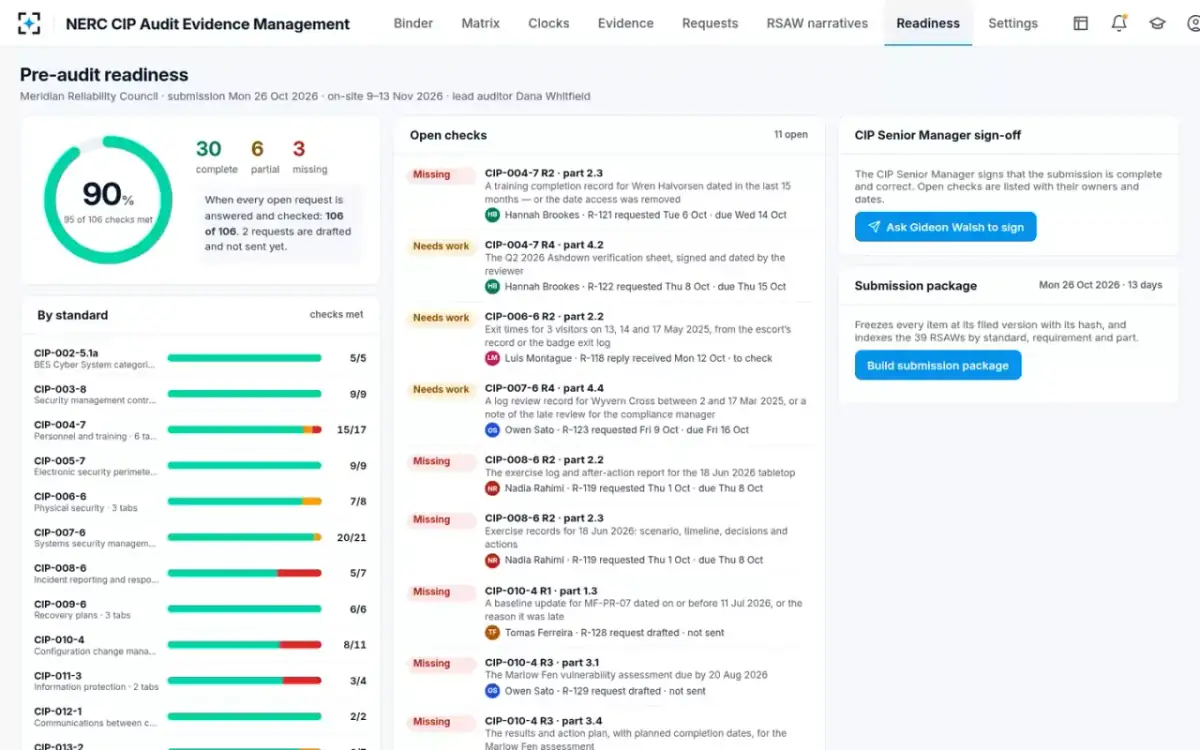Image resolution: width=1200 pixels, height=750 pixels.
Task: Open check CIP-004-7 R4 · part 4.2
Action: (544, 245)
